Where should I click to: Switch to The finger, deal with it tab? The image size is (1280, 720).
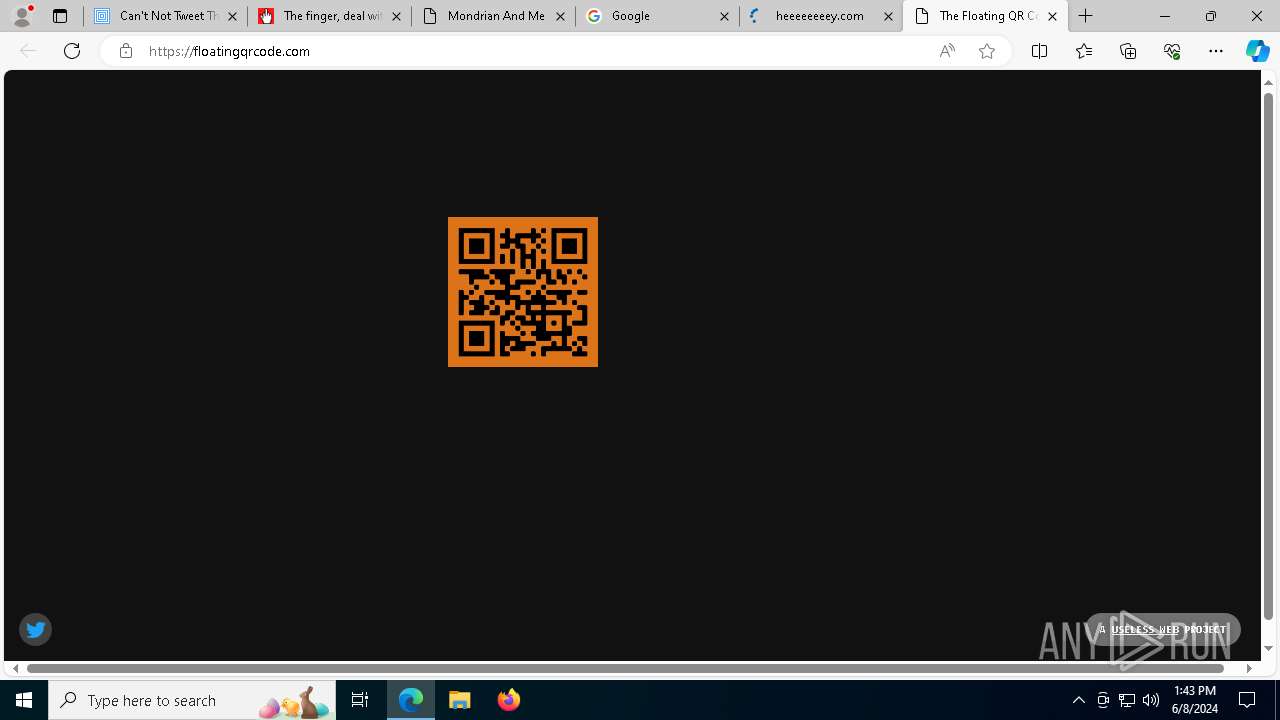[330, 16]
